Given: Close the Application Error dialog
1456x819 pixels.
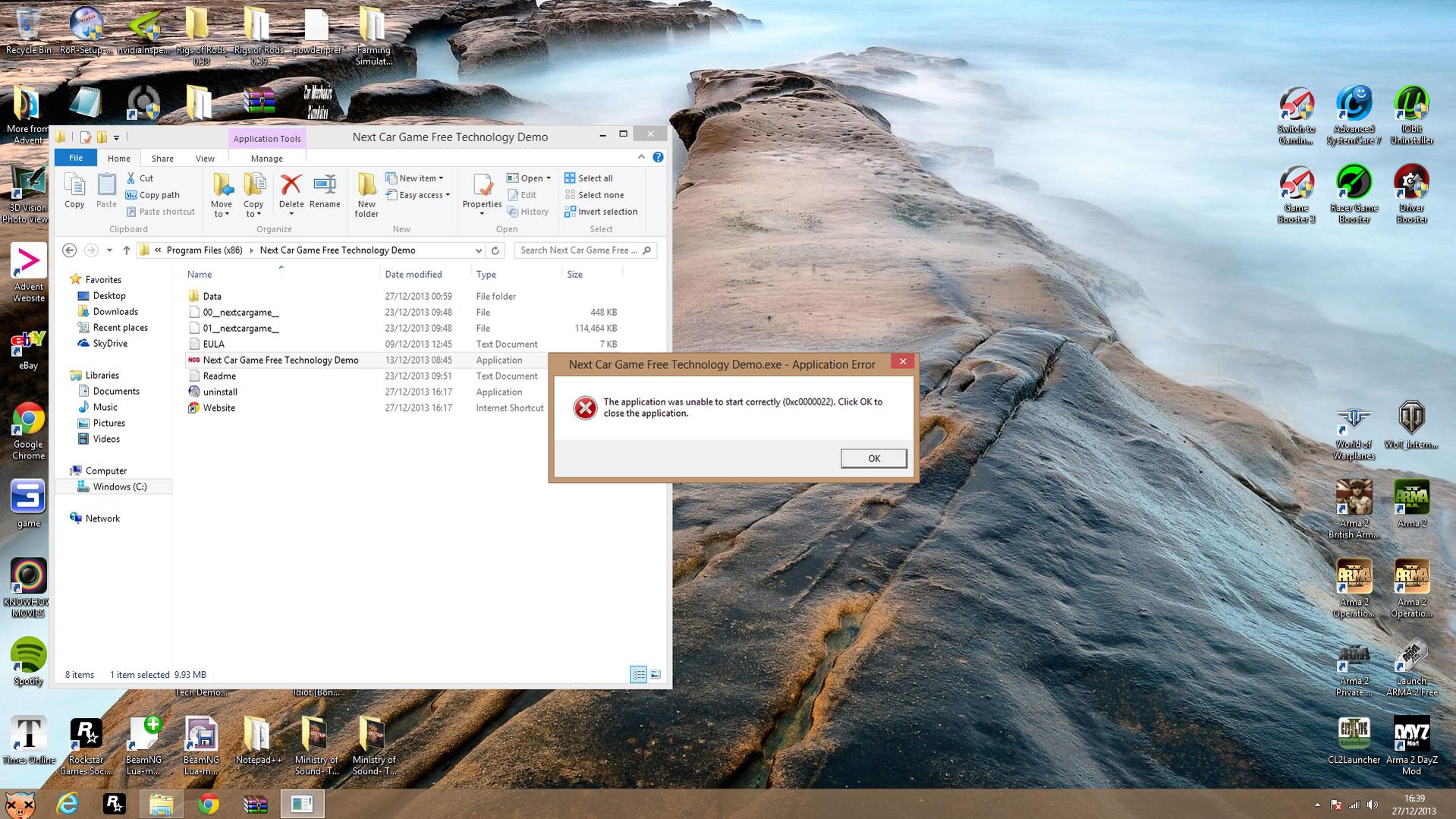Looking at the screenshot, I should (903, 361).
